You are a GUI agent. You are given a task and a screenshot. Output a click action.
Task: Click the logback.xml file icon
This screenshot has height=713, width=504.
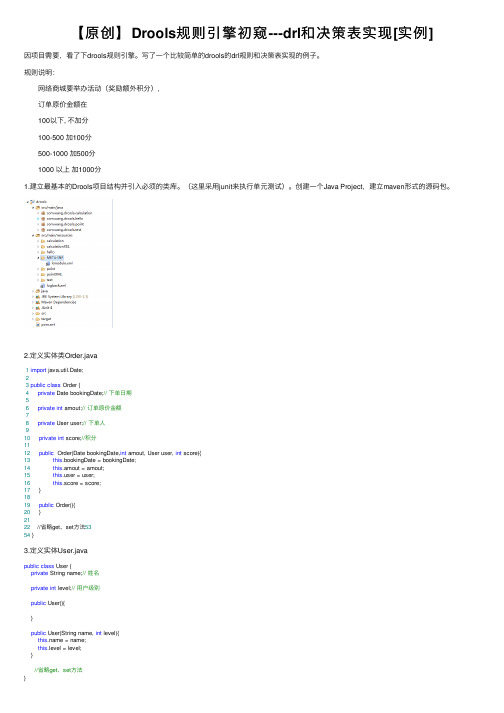coord(43,286)
